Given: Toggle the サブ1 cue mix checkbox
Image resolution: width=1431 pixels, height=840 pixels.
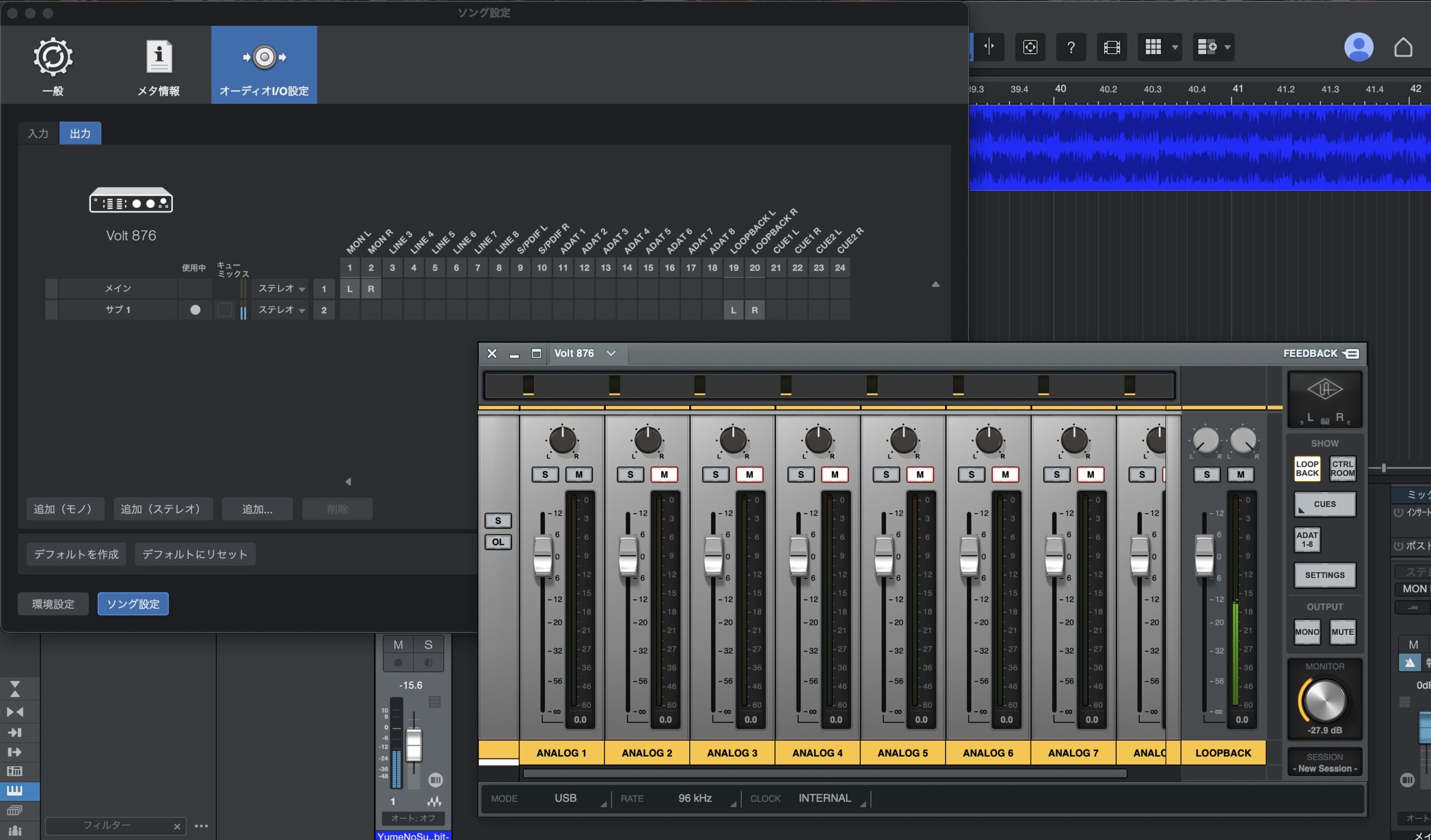Looking at the screenshot, I should coord(225,310).
